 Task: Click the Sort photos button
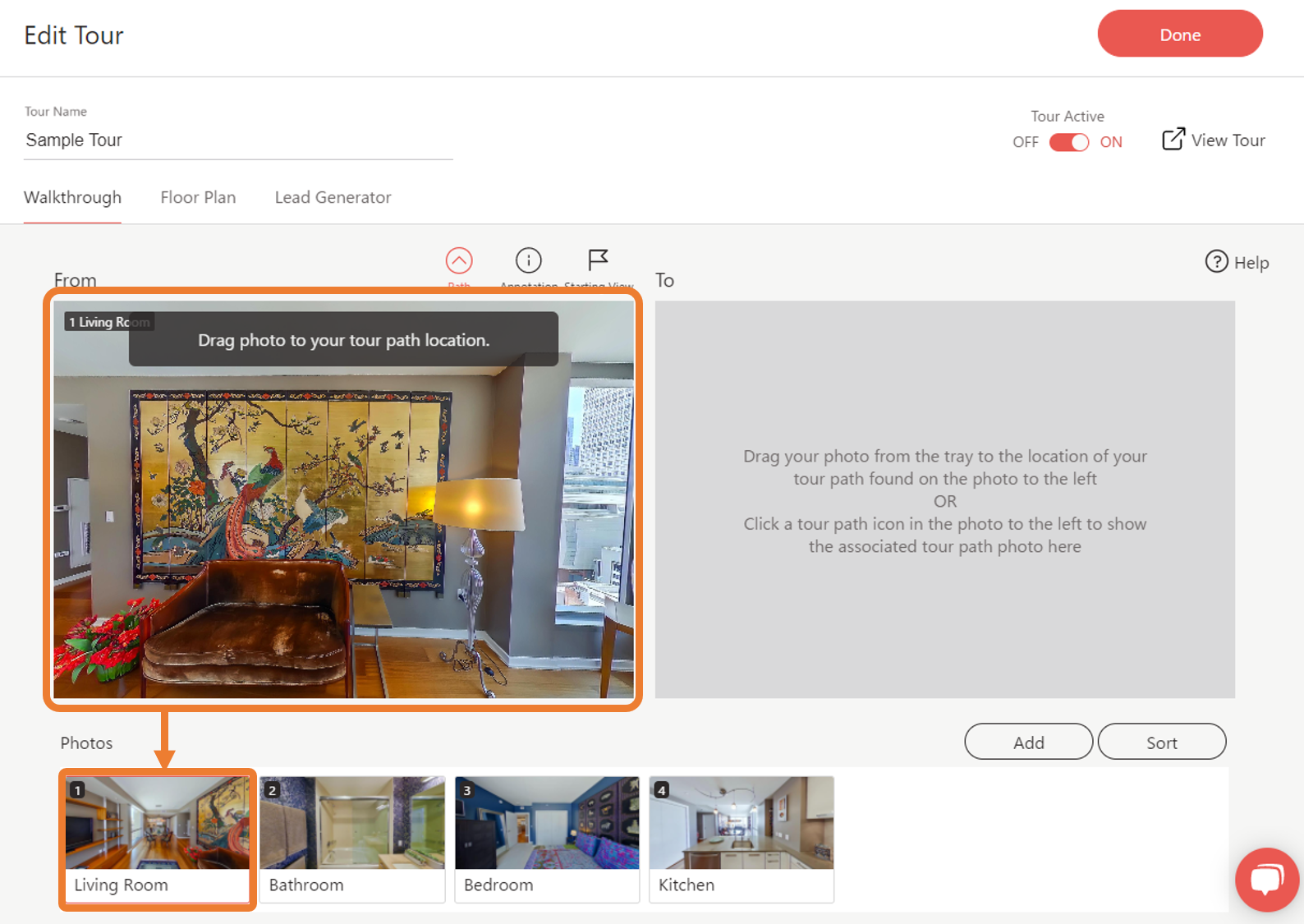pyautogui.click(x=1161, y=742)
